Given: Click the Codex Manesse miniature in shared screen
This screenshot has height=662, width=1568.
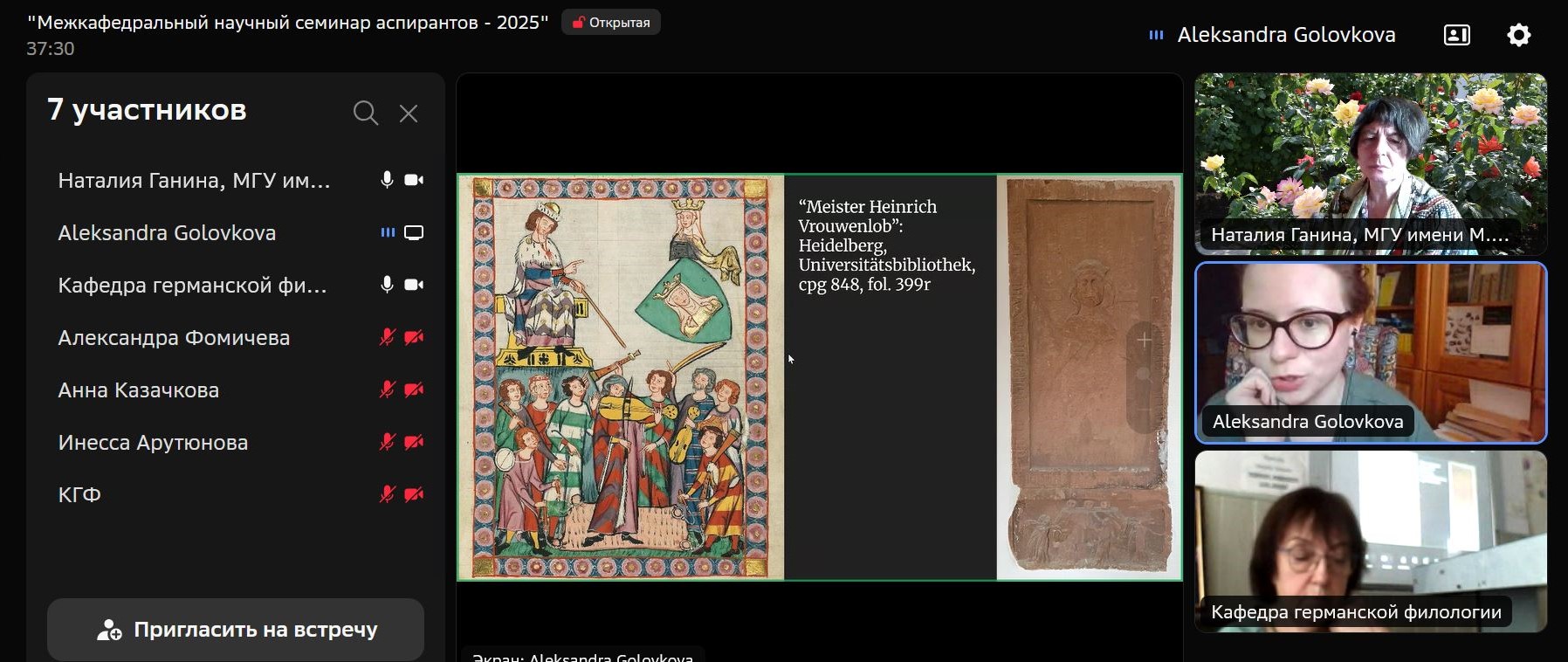Looking at the screenshot, I should tap(621, 377).
